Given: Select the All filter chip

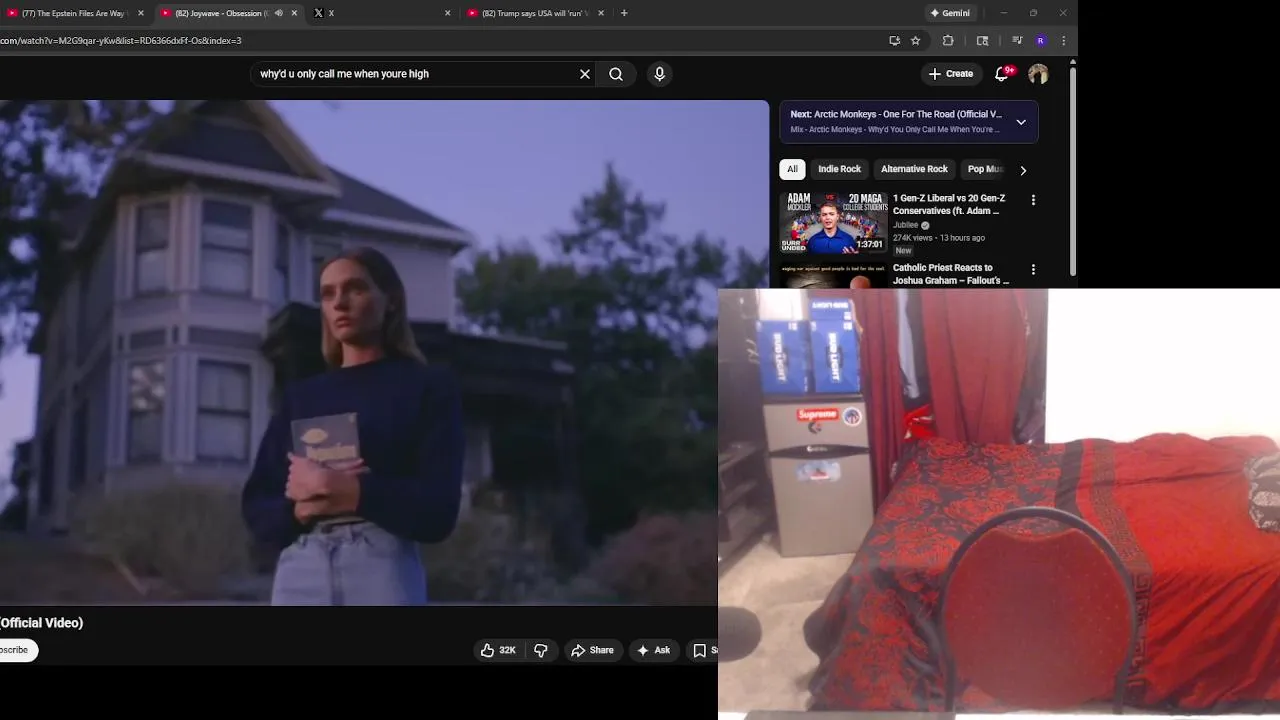Looking at the screenshot, I should click(792, 169).
